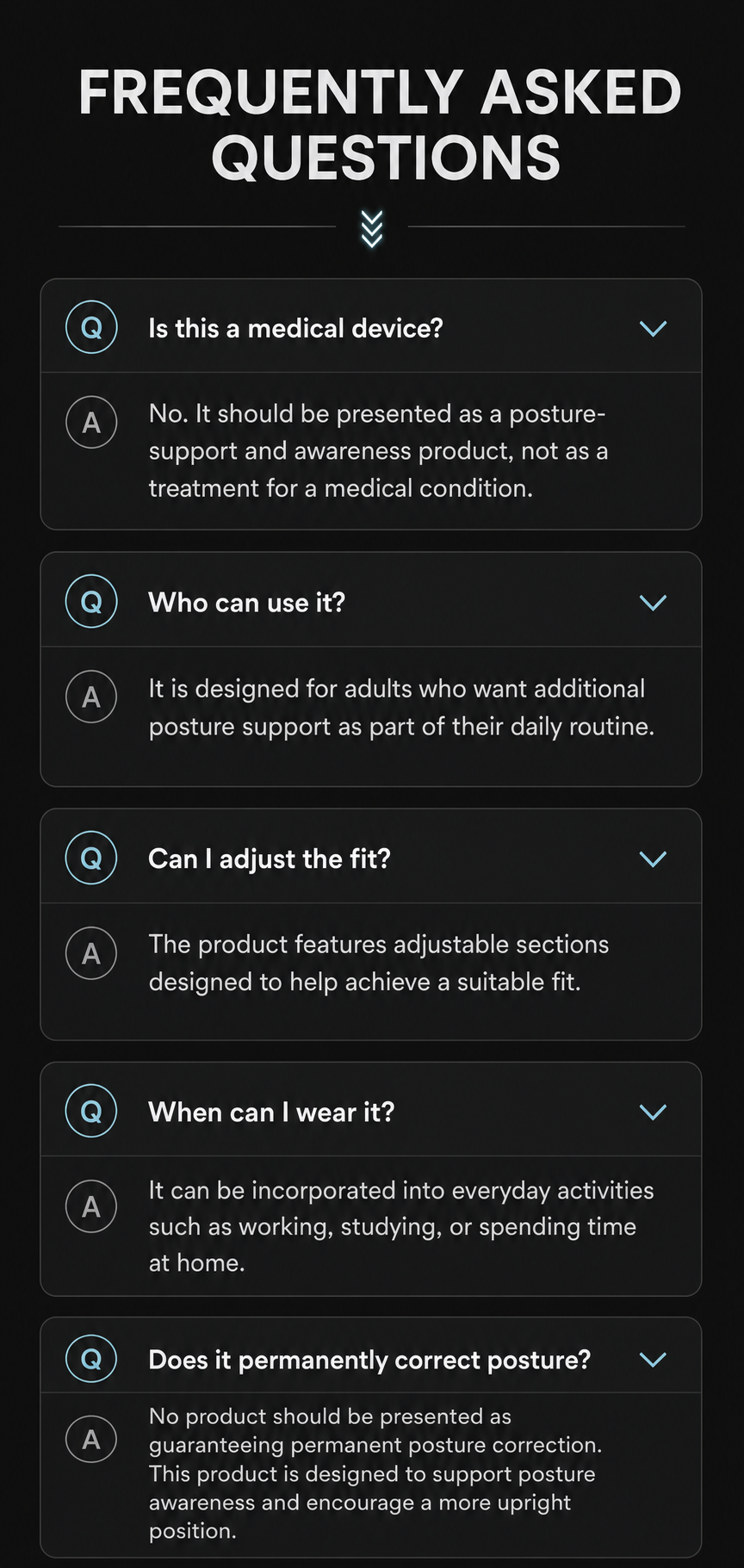Select the "Is this a medical device?" question text
This screenshot has height=1568, width=744.
click(295, 328)
